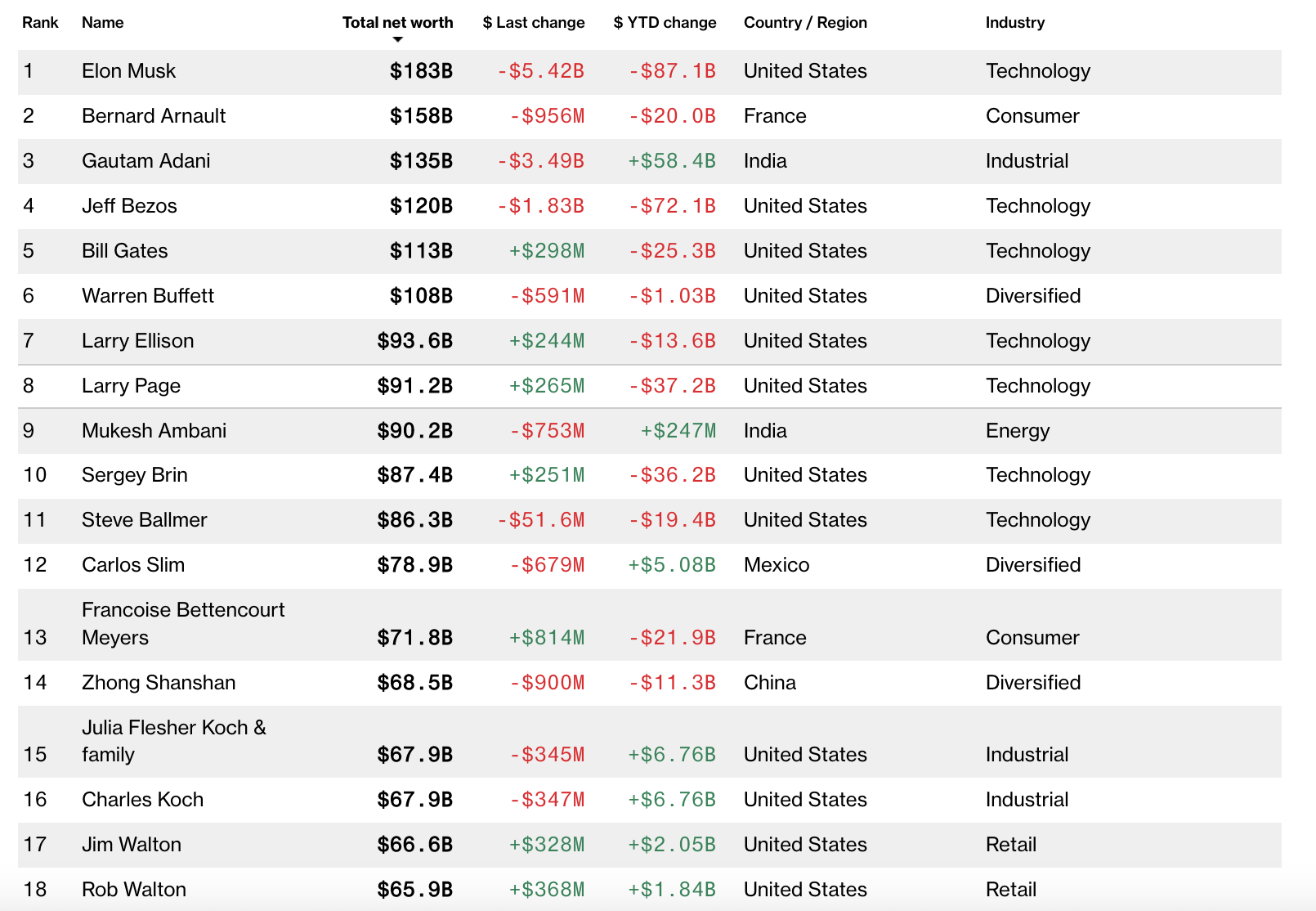Viewport: 1316px width, 911px height.
Task: Click Francoise Bettencourt Meyers name
Action: pyautogui.click(x=183, y=624)
